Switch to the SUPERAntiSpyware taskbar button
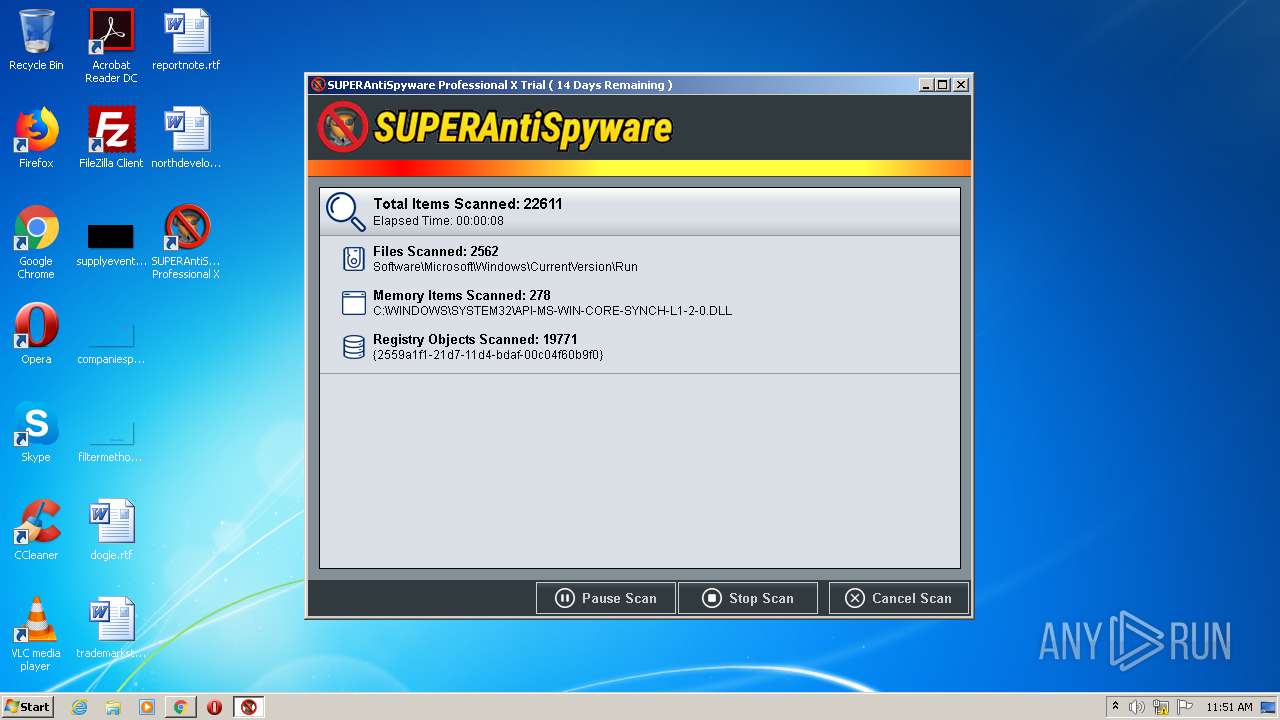Screen dimensions: 1280x720 click(249, 707)
